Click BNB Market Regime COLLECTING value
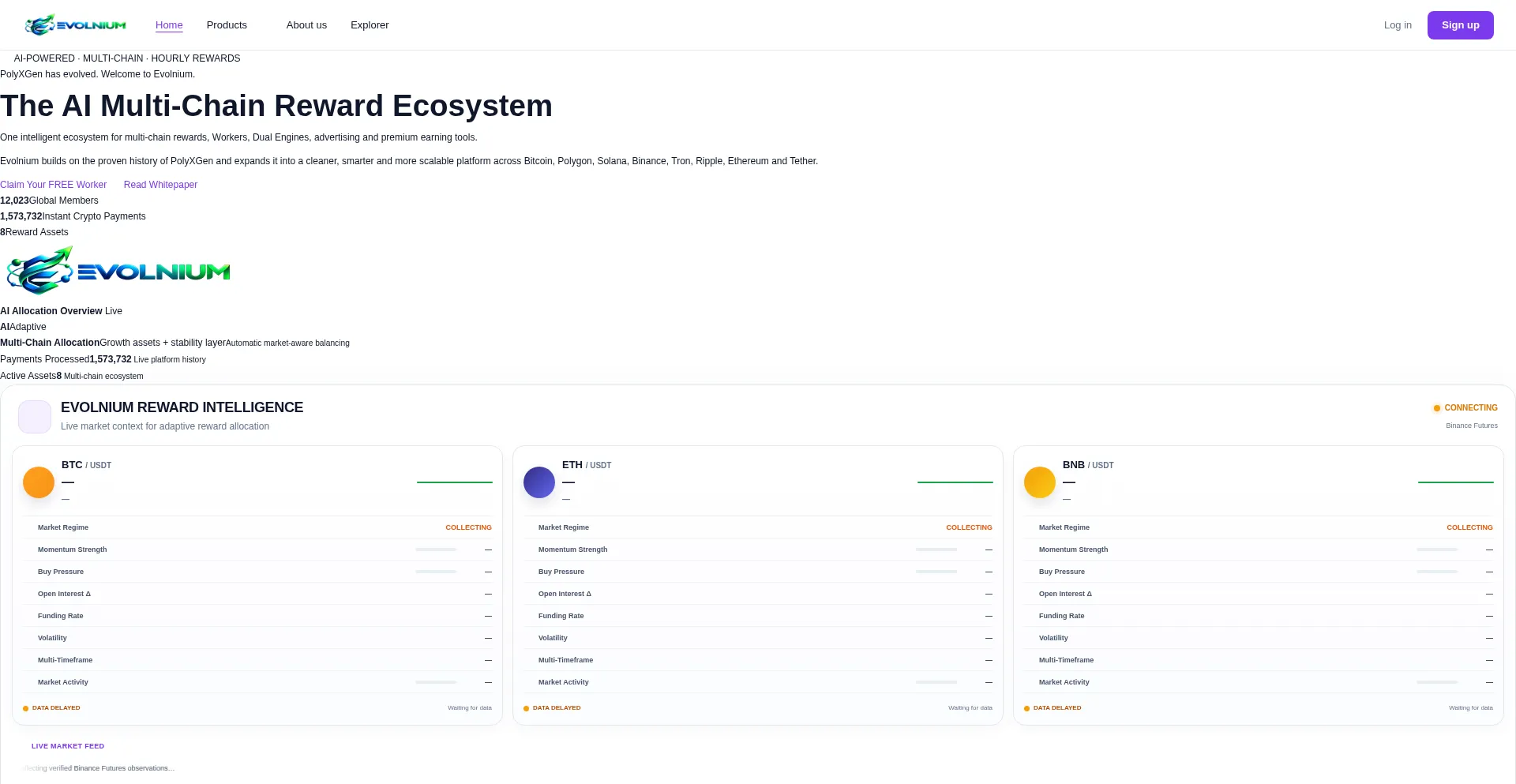Image resolution: width=1516 pixels, height=784 pixels. (1469, 527)
